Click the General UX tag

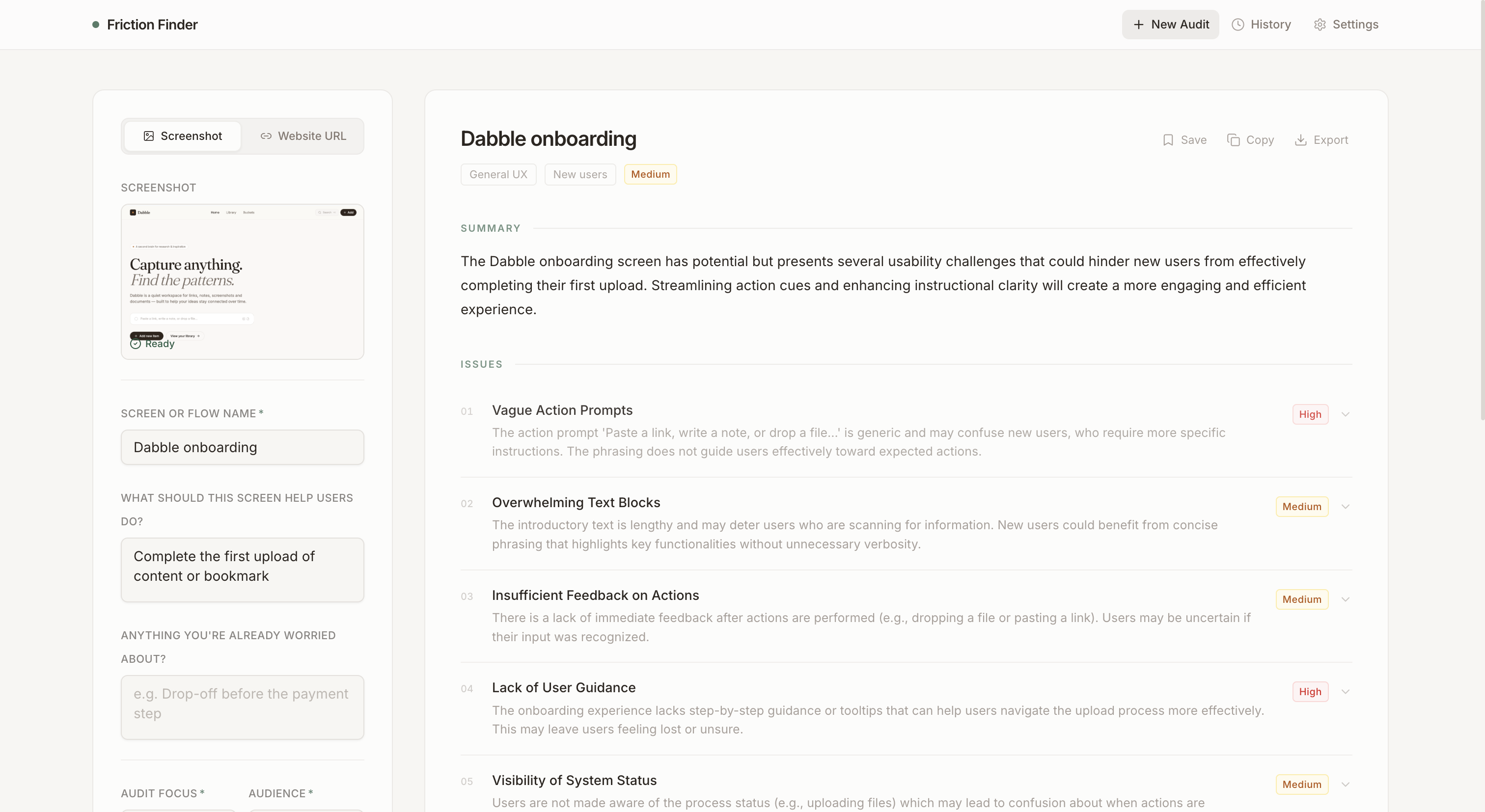tap(498, 174)
